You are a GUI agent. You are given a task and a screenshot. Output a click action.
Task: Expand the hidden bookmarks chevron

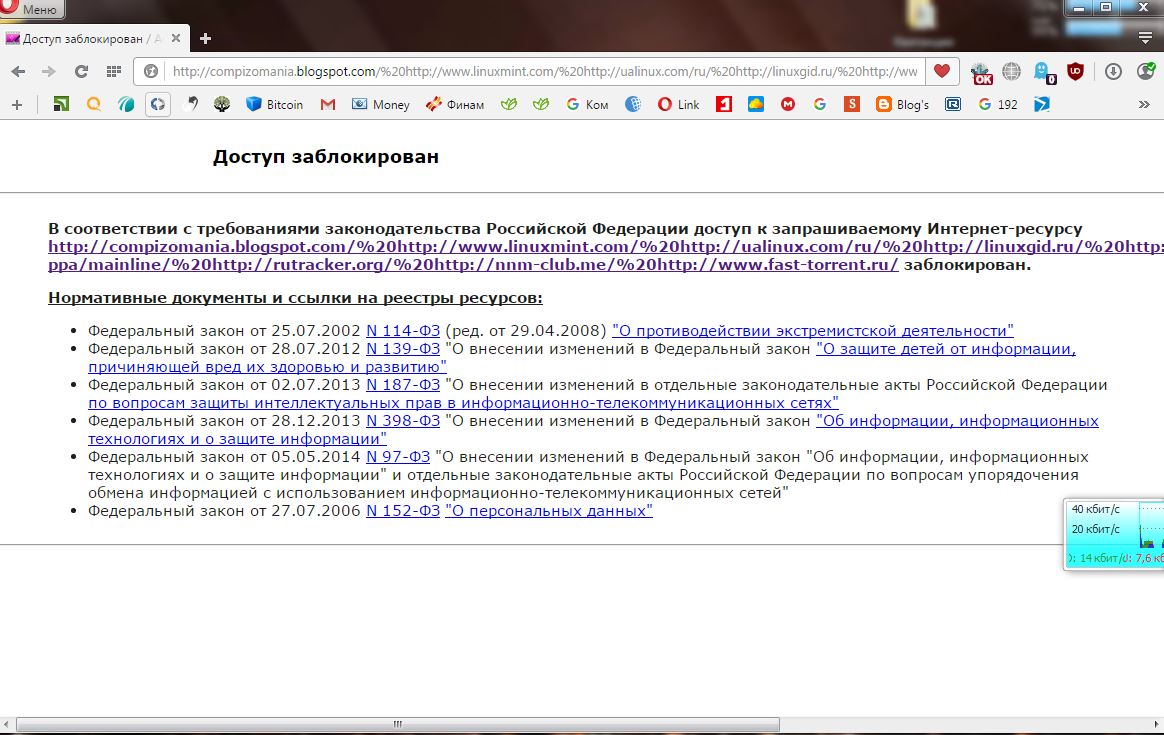pyautogui.click(x=1145, y=104)
